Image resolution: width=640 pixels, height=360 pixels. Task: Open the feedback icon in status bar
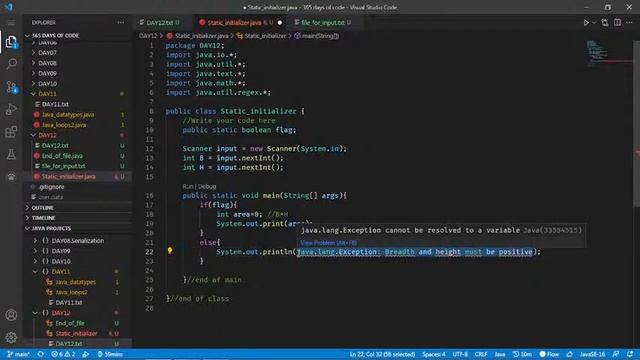[x=616, y=354]
